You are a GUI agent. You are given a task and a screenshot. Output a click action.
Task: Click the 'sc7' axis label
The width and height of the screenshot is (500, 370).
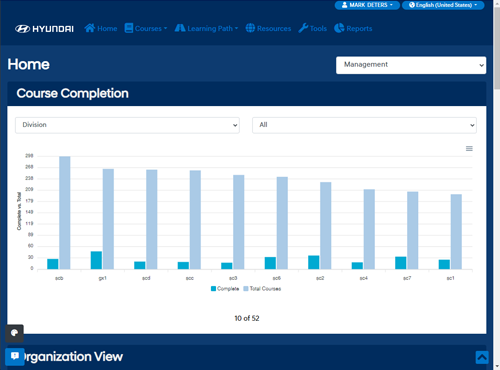pos(407,278)
